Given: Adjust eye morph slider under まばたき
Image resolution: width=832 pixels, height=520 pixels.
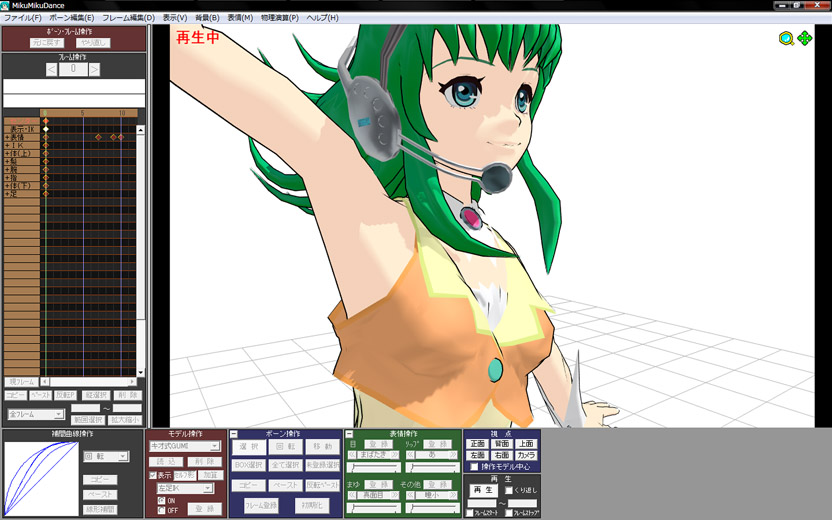Looking at the screenshot, I should tap(374, 468).
